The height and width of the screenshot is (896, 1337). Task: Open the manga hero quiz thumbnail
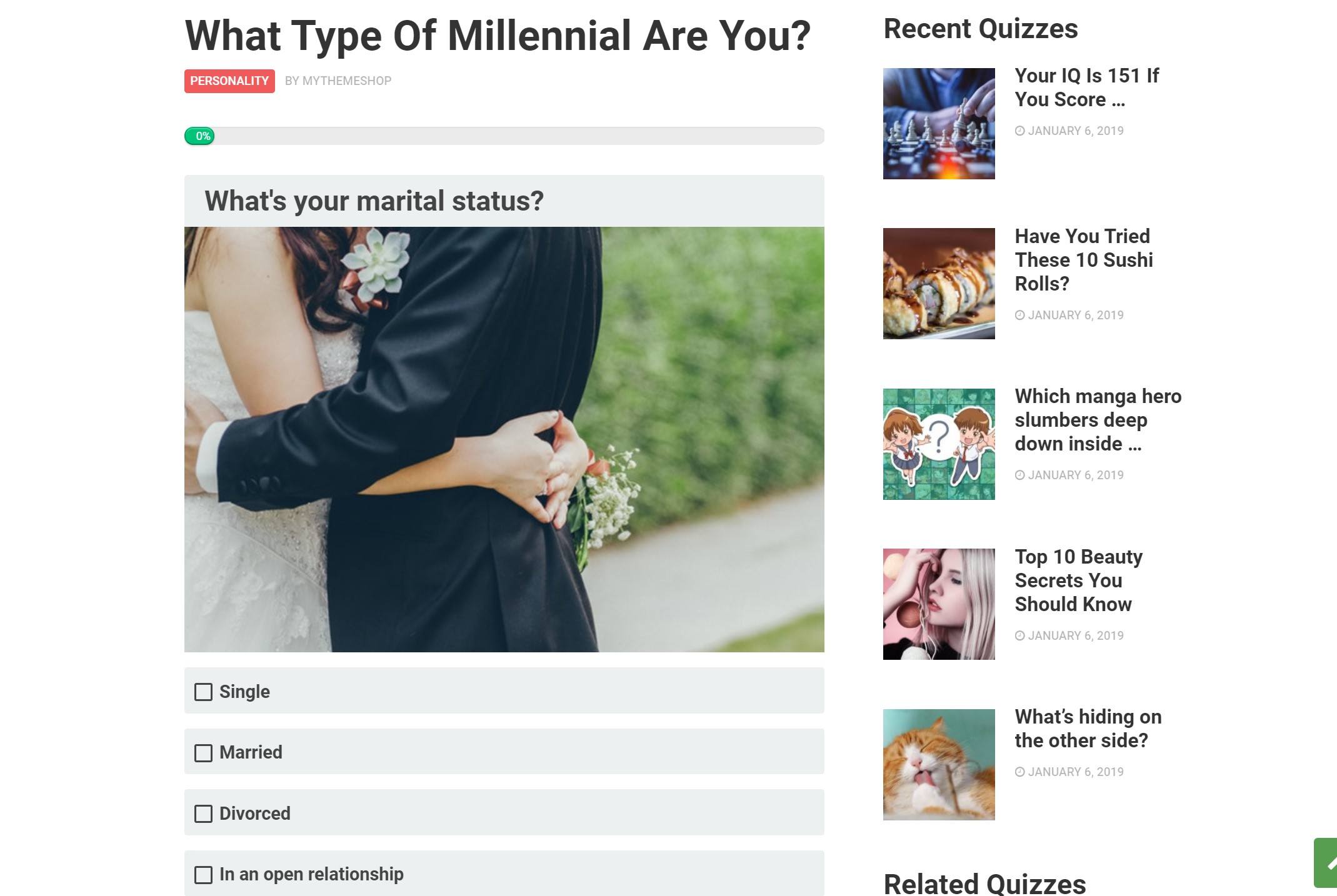(939, 444)
